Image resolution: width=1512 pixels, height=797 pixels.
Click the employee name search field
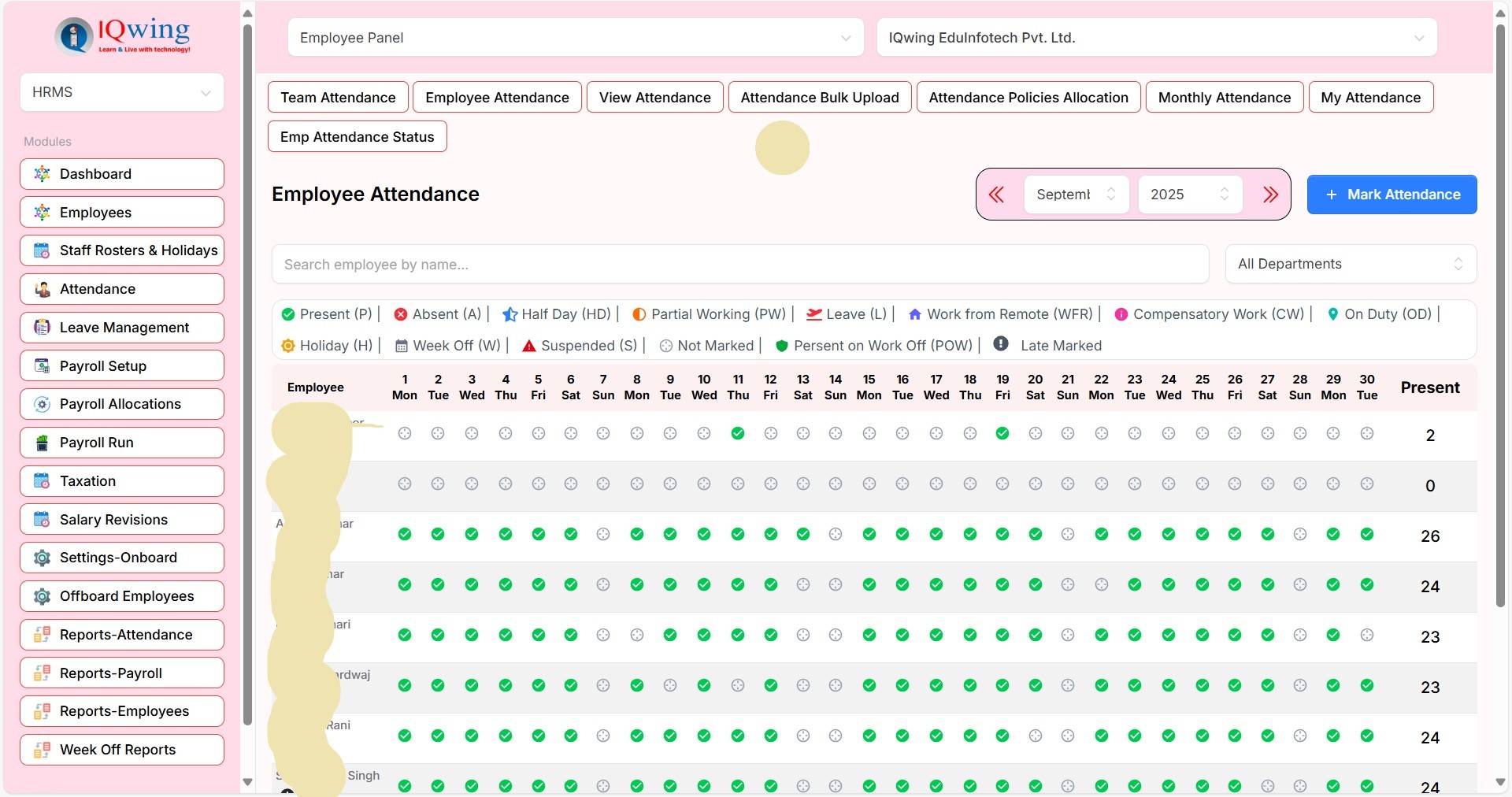pyautogui.click(x=739, y=265)
